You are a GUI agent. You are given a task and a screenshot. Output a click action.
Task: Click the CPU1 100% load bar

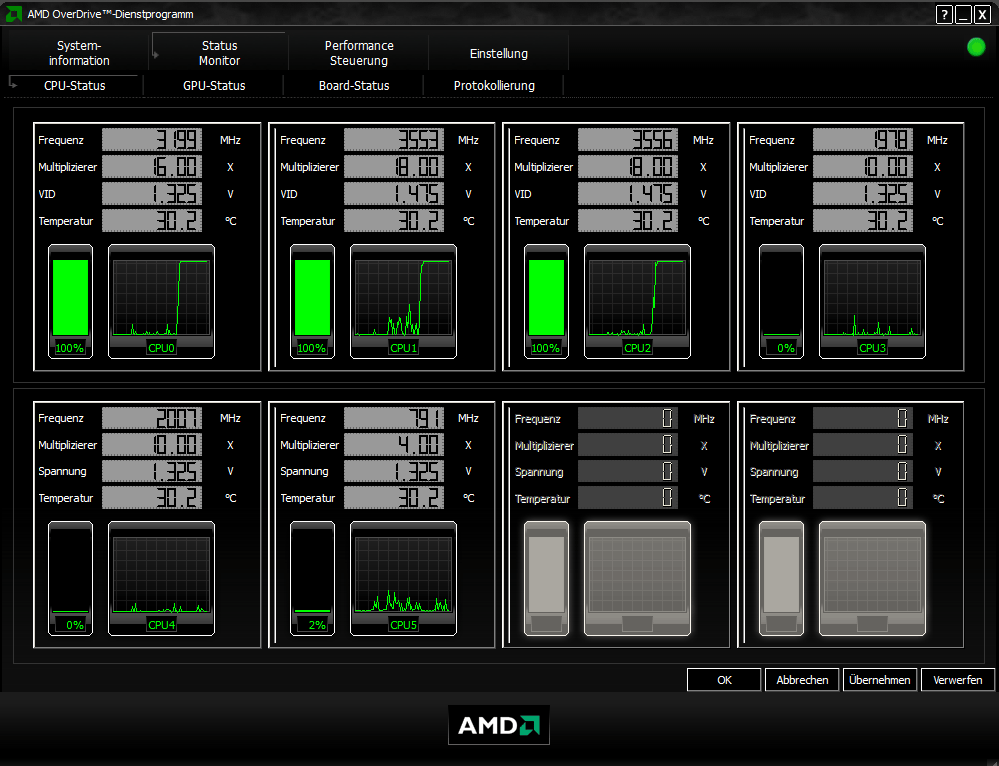point(312,301)
